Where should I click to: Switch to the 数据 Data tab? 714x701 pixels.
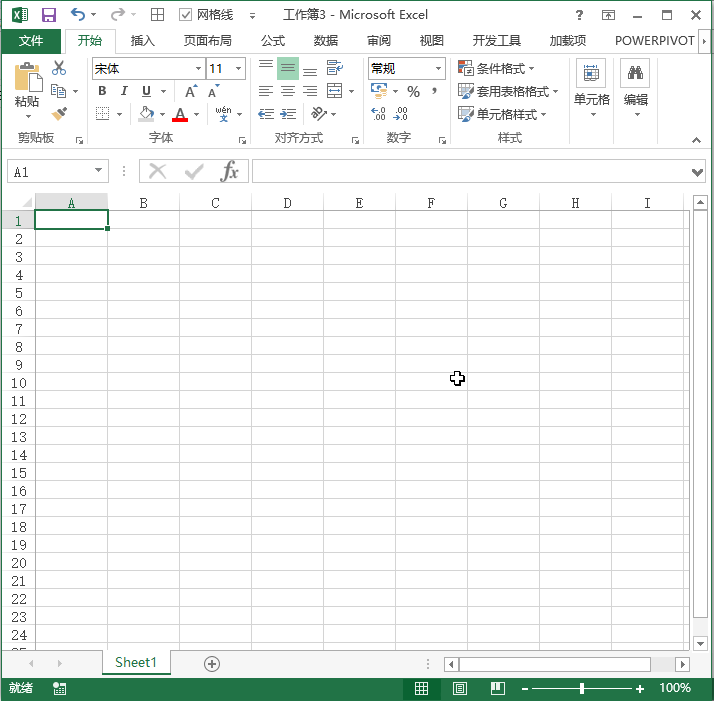coord(326,41)
